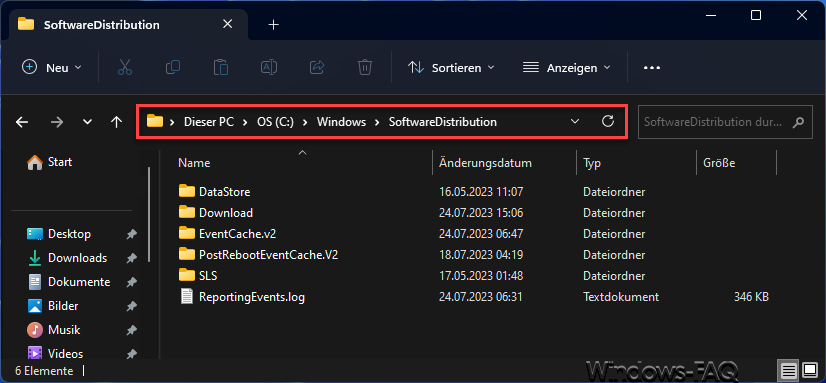Go up one folder level
The height and width of the screenshot is (383, 826).
click(x=116, y=122)
